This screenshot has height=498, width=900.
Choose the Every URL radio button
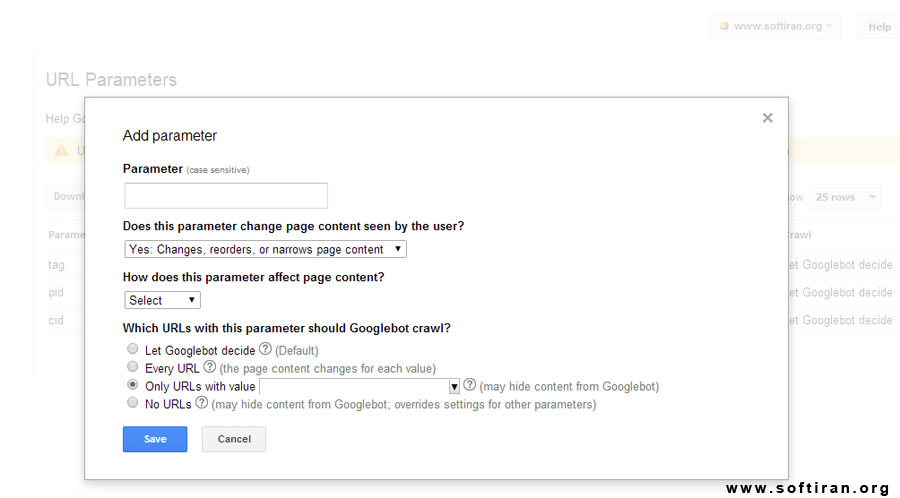coord(133,367)
